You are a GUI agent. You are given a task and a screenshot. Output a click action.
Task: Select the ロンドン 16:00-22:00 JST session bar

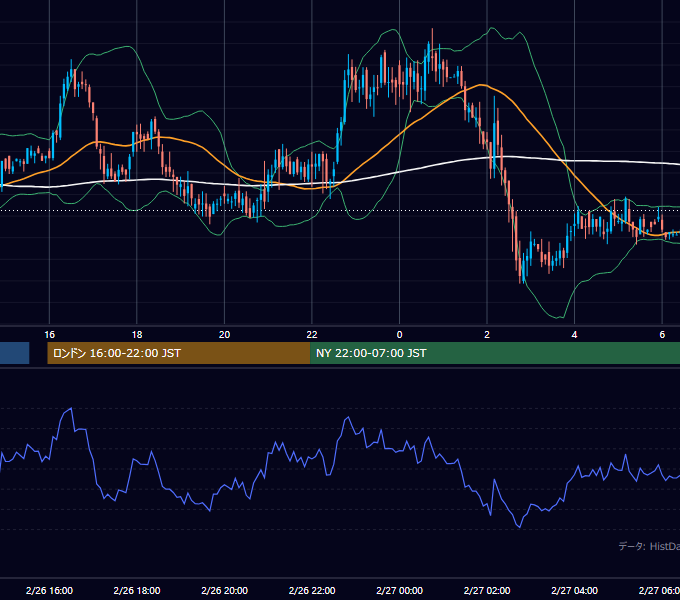coord(179,353)
